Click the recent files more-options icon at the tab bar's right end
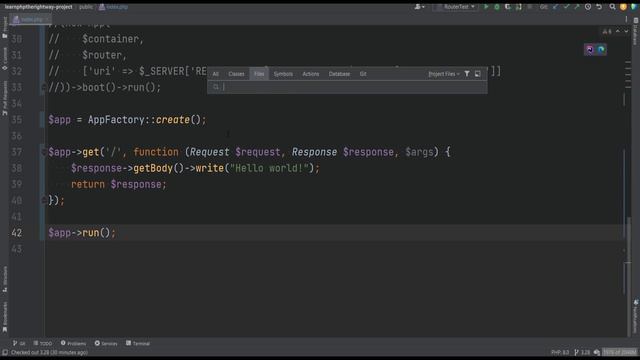This screenshot has width=640, height=360. [626, 19]
